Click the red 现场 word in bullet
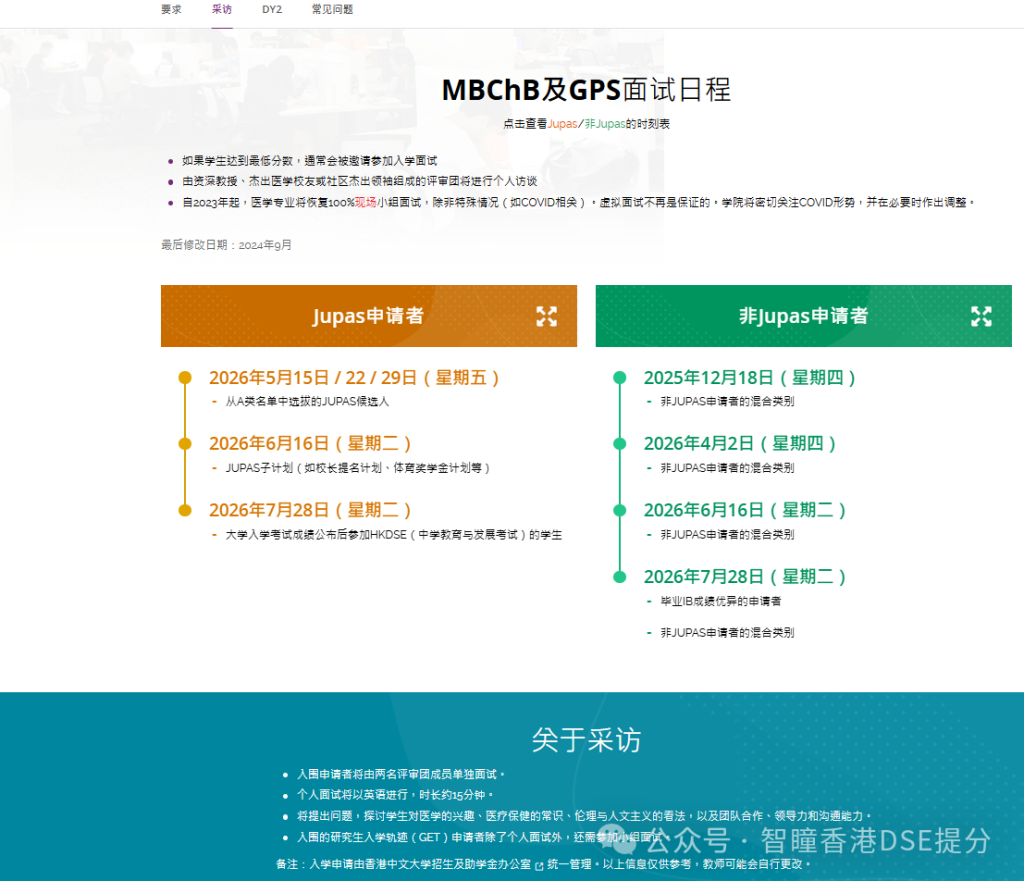The image size is (1024, 881). [x=366, y=202]
